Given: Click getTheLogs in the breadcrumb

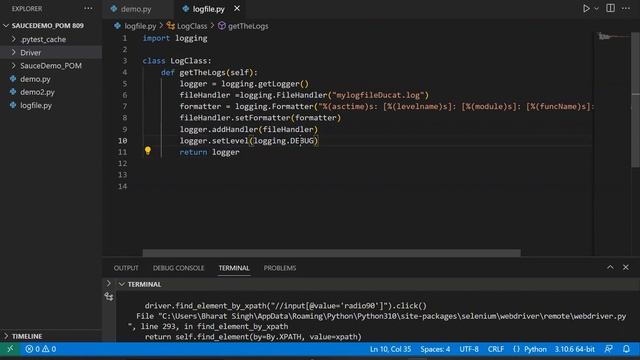Looking at the screenshot, I should point(248,26).
